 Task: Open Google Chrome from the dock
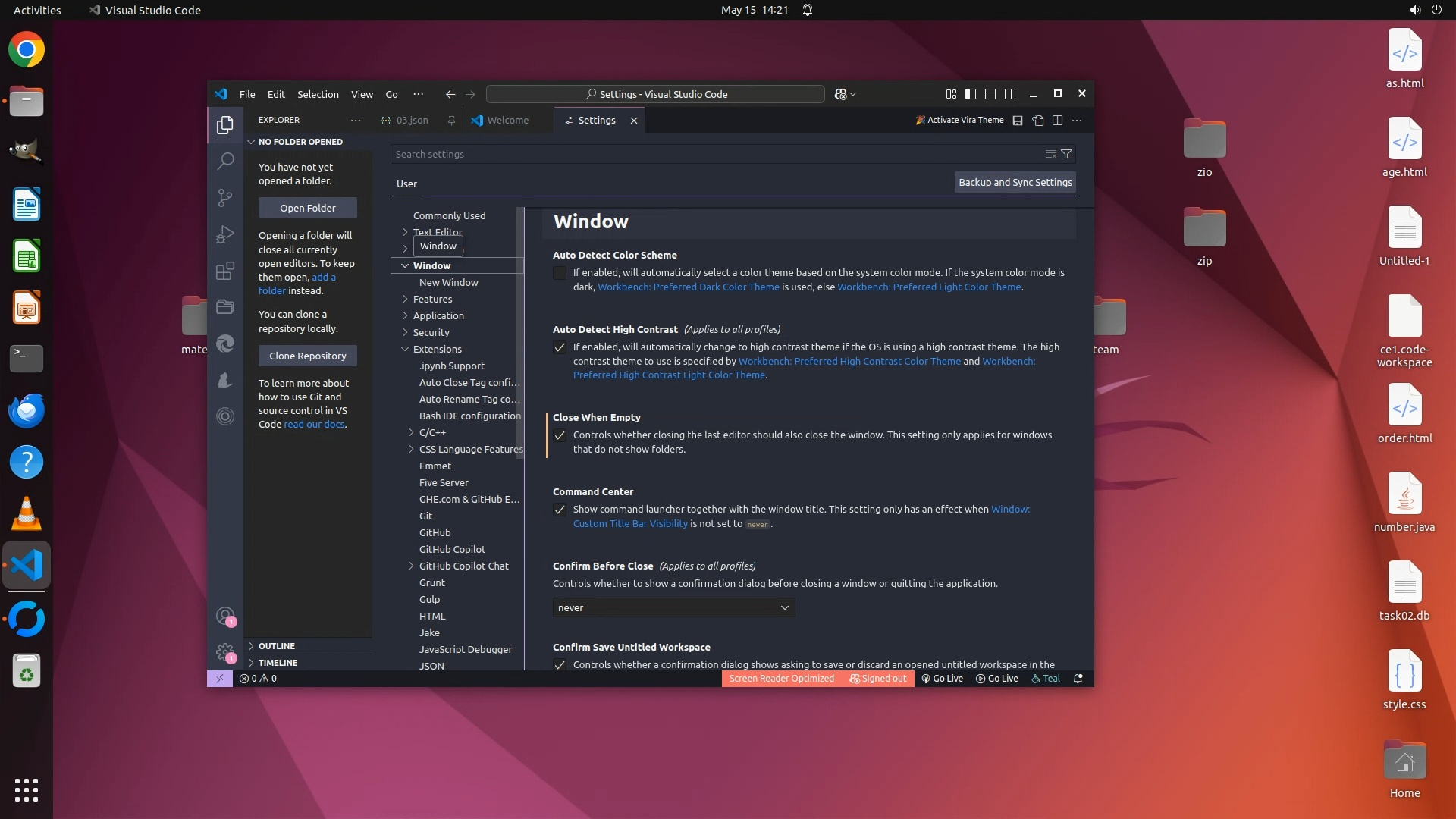(27, 50)
